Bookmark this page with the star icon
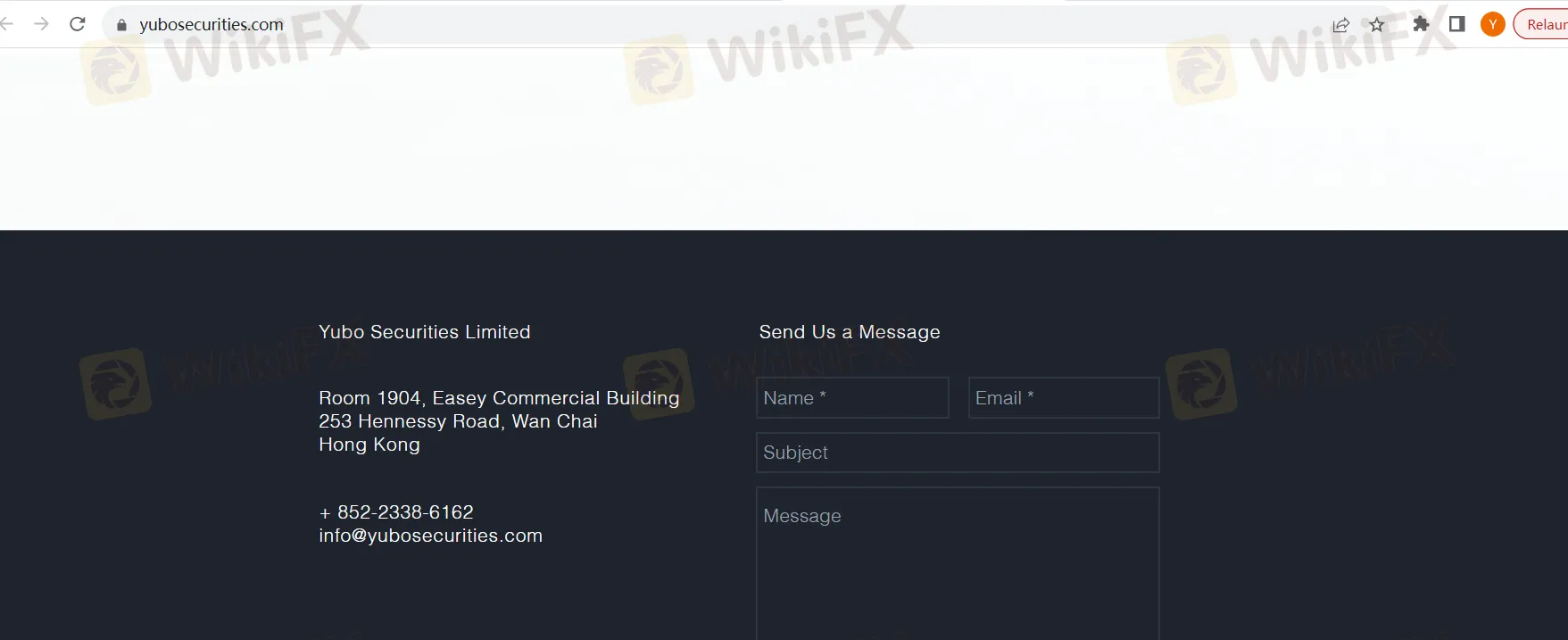This screenshot has width=1568, height=640. (1377, 25)
